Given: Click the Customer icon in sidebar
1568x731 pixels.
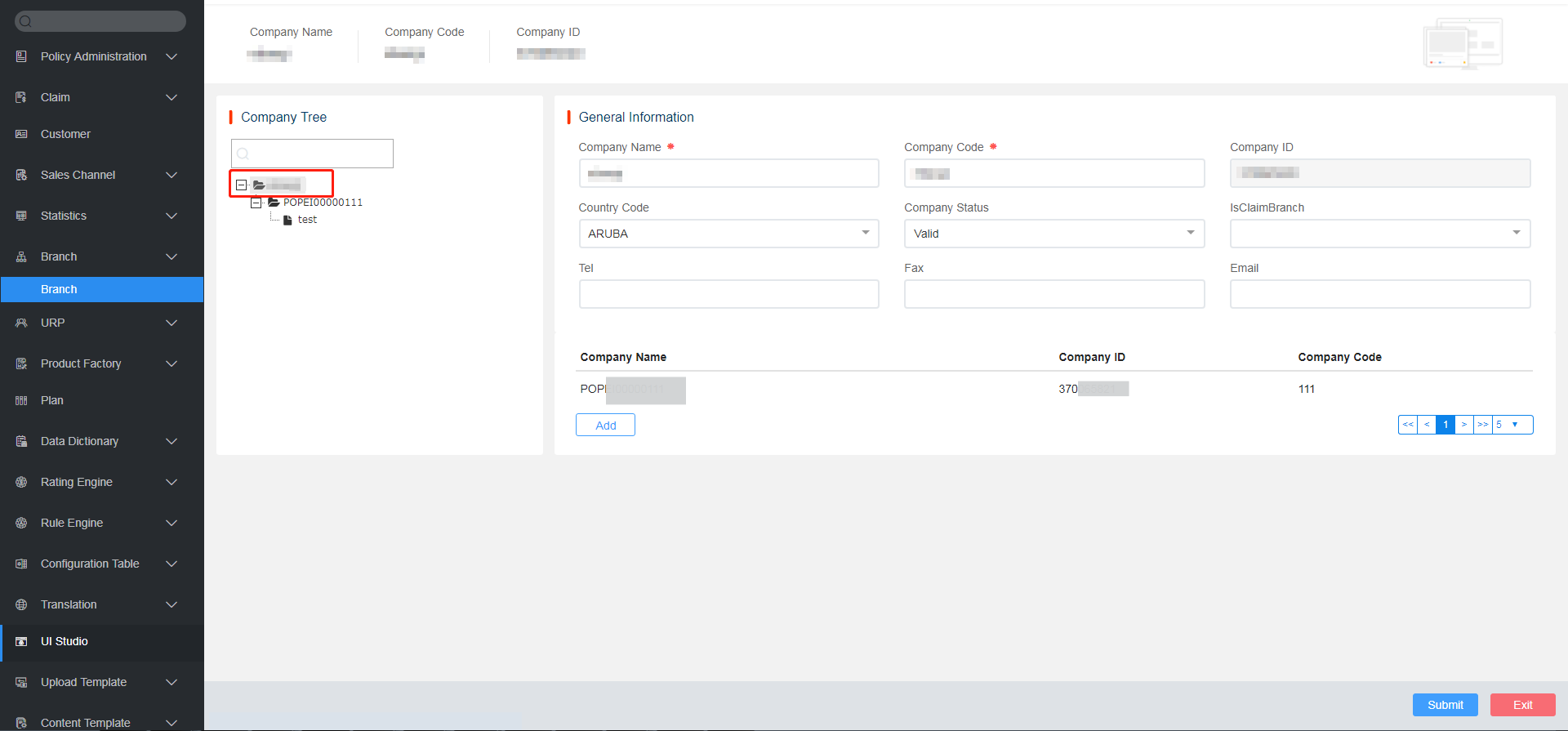Looking at the screenshot, I should 21,134.
